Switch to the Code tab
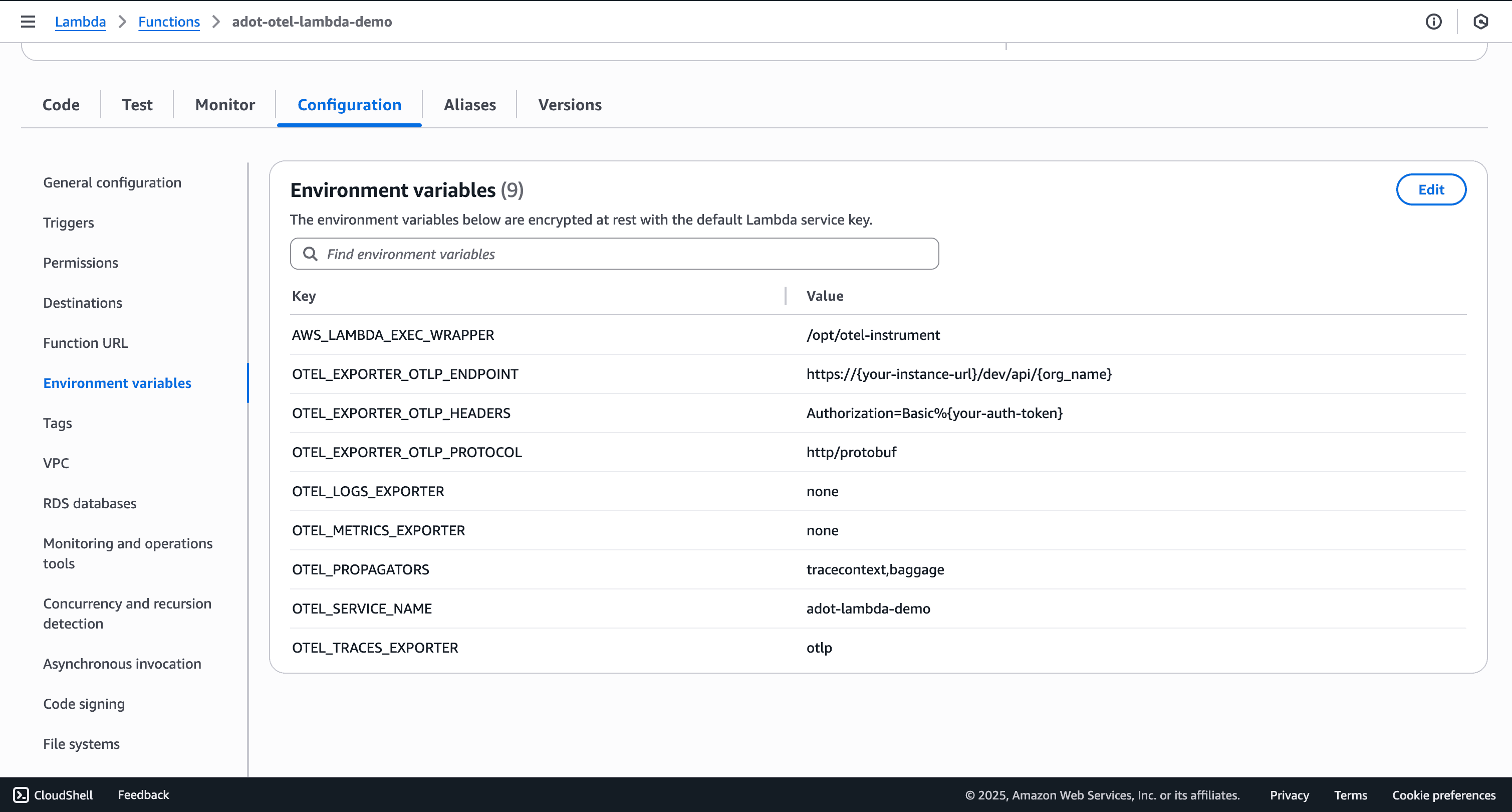The image size is (1512, 812). (x=61, y=105)
